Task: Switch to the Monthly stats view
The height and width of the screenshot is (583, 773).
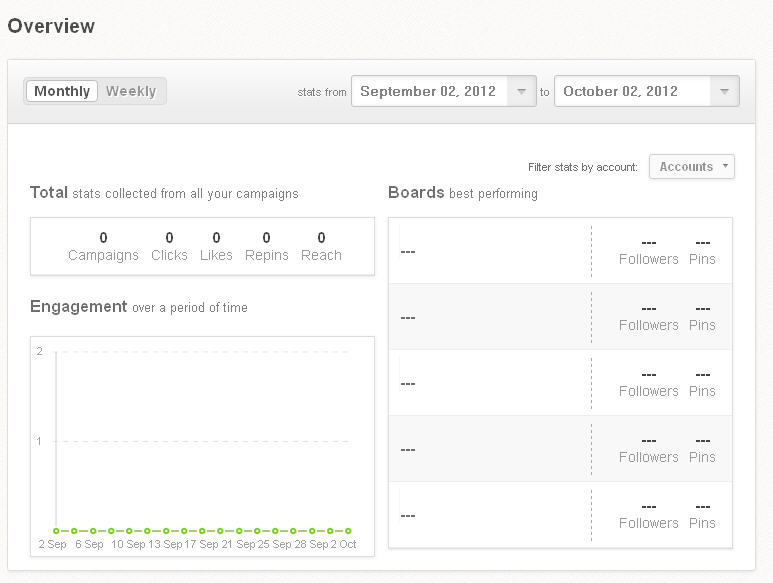Action: 62,91
